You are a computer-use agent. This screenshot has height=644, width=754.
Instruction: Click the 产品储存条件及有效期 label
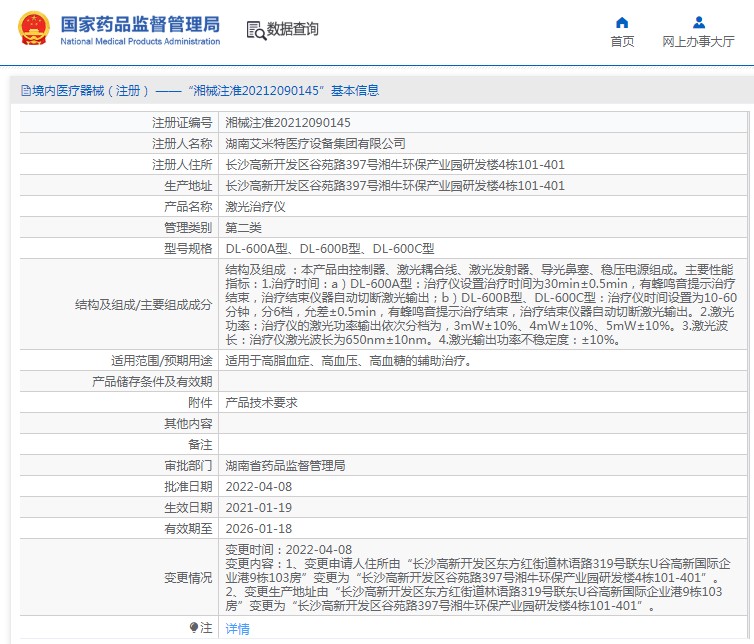pos(152,382)
